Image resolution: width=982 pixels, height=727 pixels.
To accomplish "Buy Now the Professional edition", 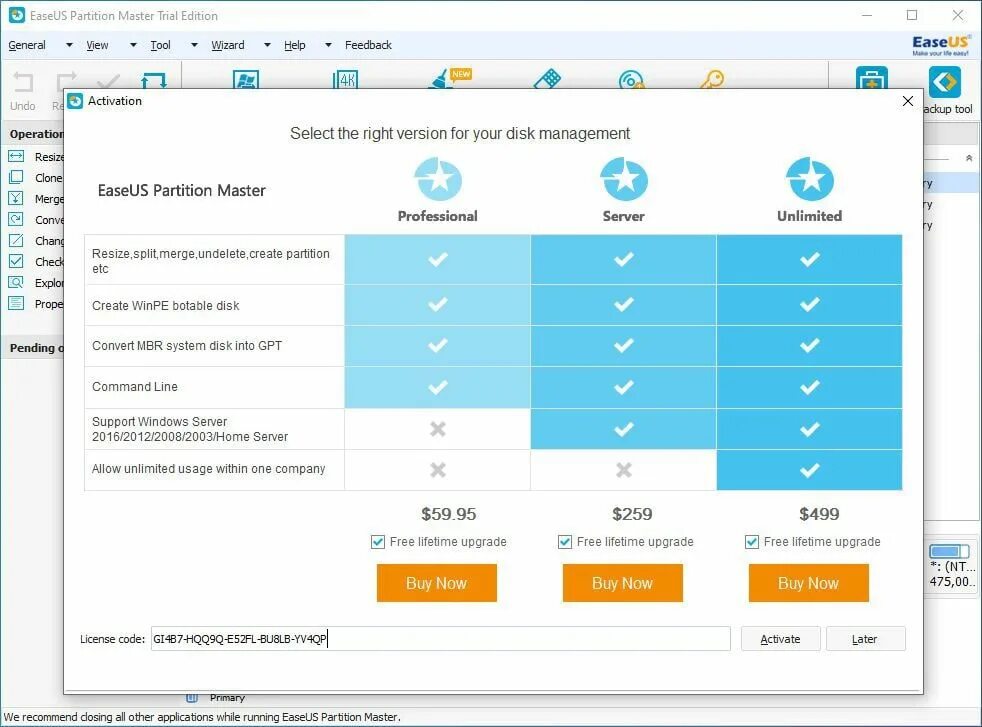I will (437, 583).
